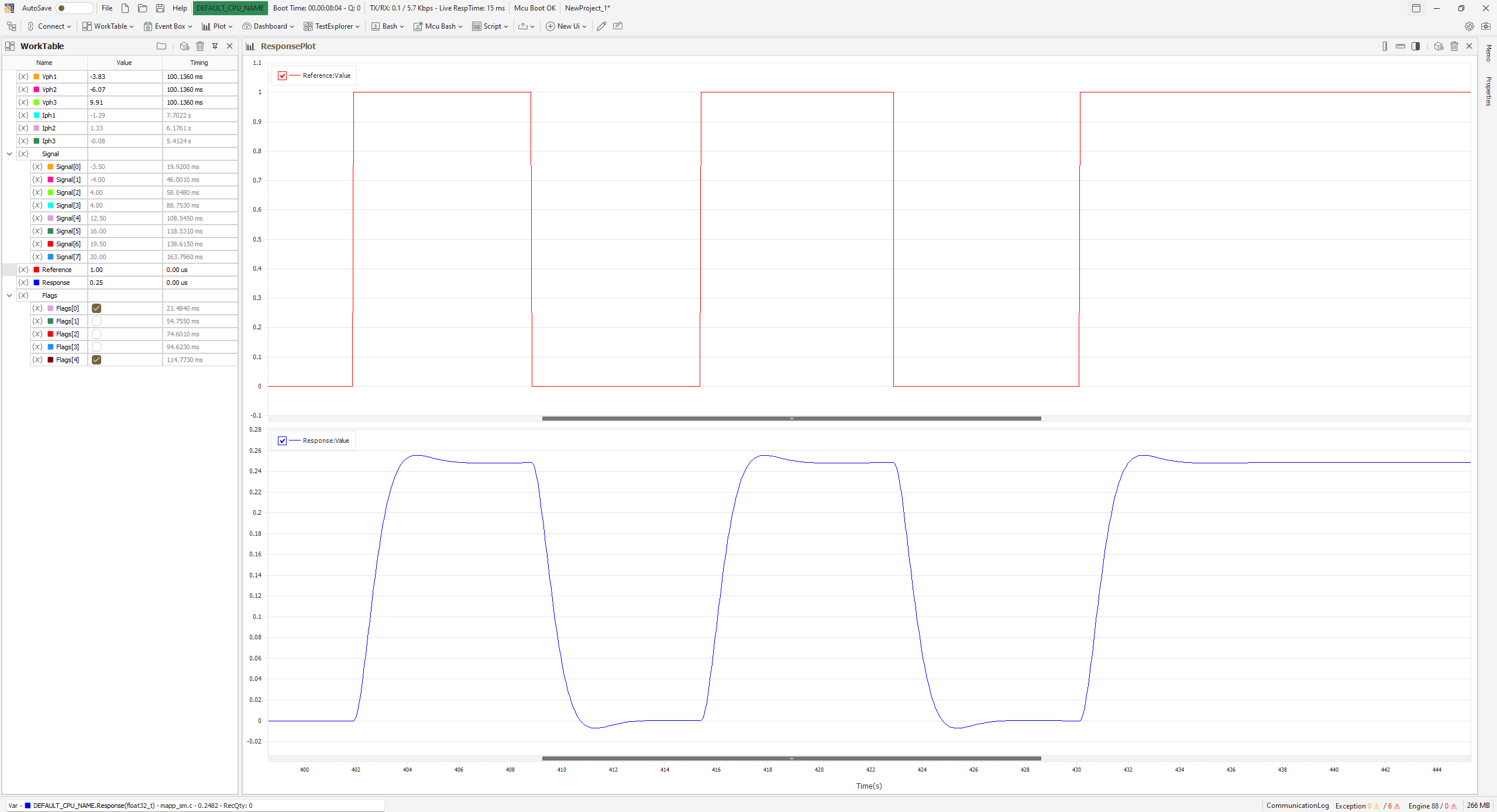Close the ResponsePlot panel

click(x=1469, y=46)
